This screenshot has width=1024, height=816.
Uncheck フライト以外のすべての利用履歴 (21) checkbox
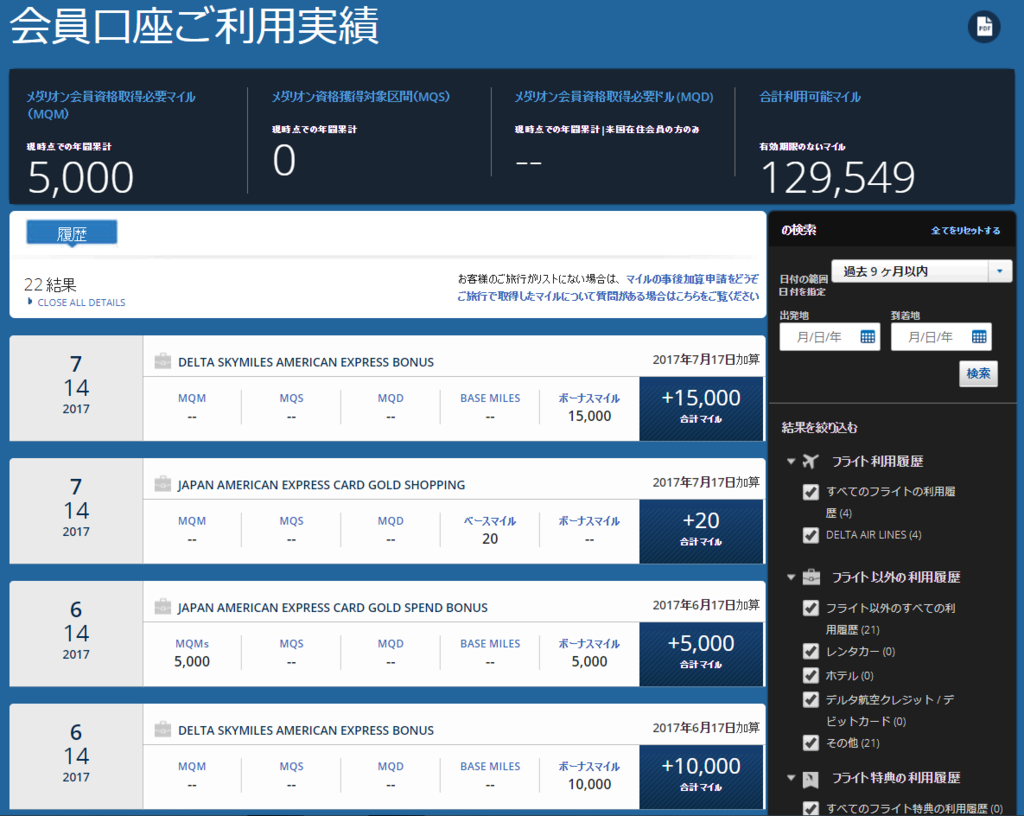click(810, 608)
